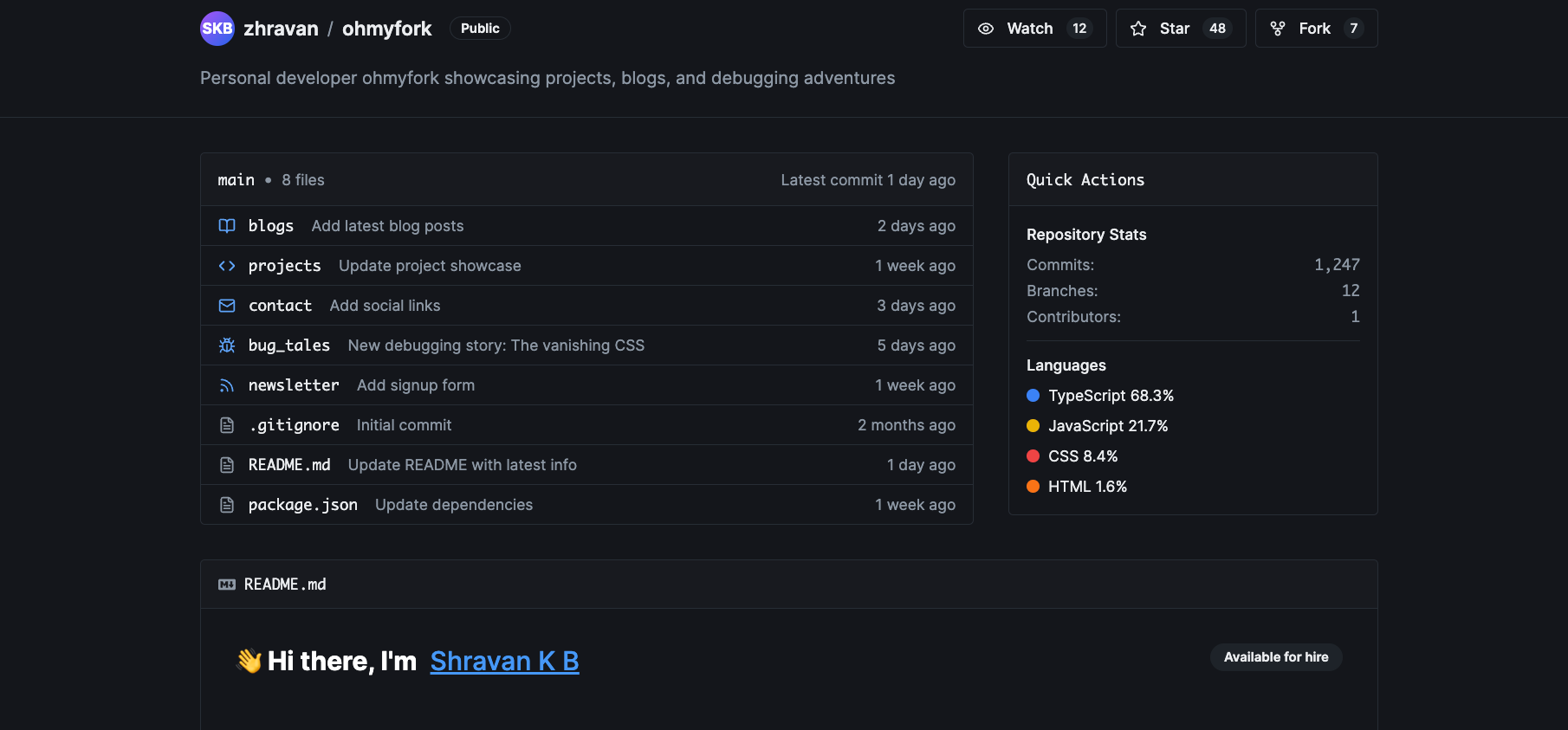Click the SKB profile avatar

pos(217,29)
